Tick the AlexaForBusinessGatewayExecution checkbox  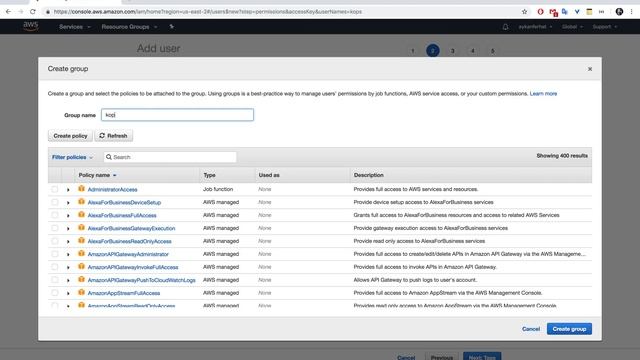pos(55,228)
